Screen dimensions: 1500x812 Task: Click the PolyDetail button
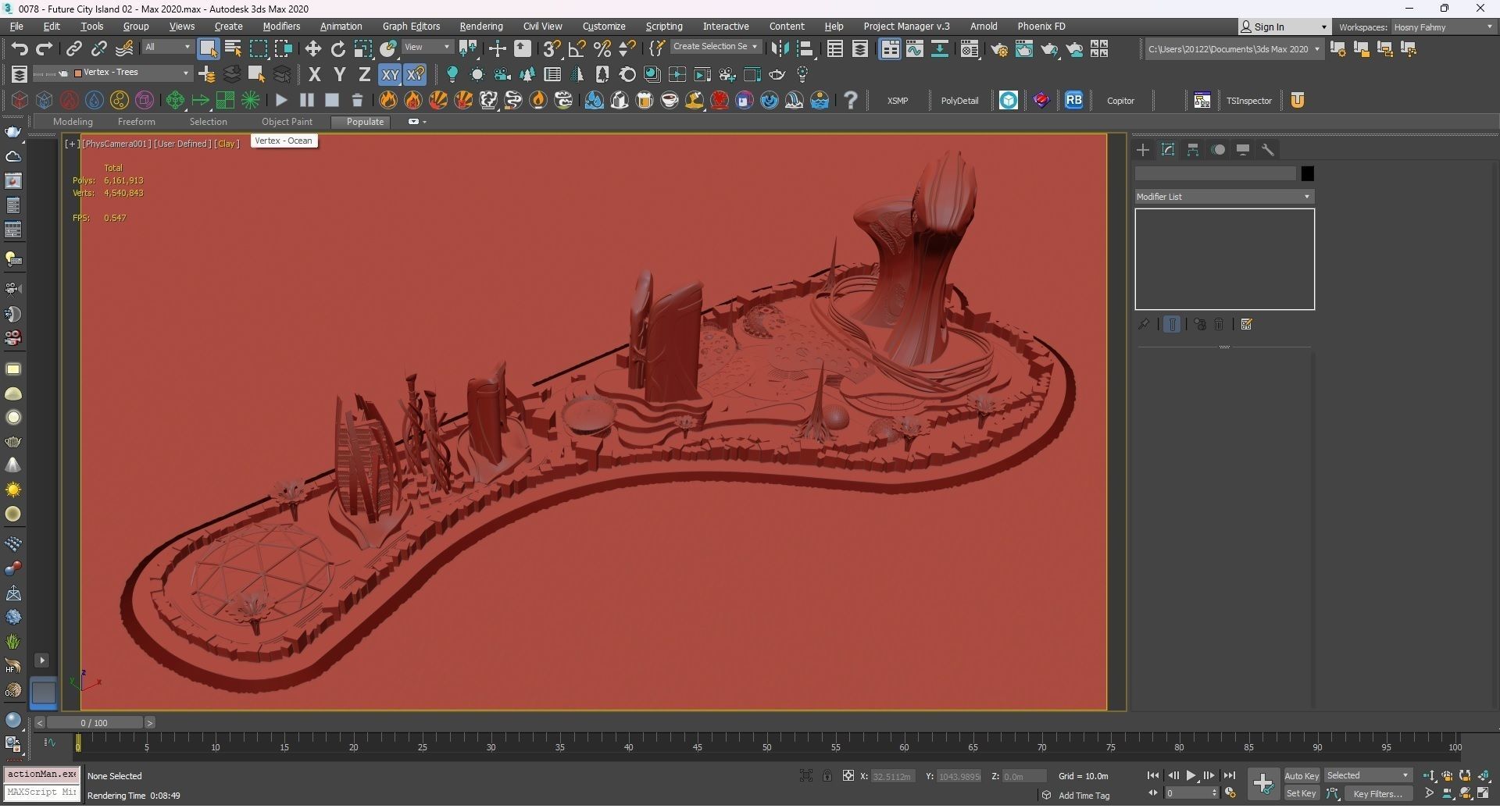click(959, 101)
